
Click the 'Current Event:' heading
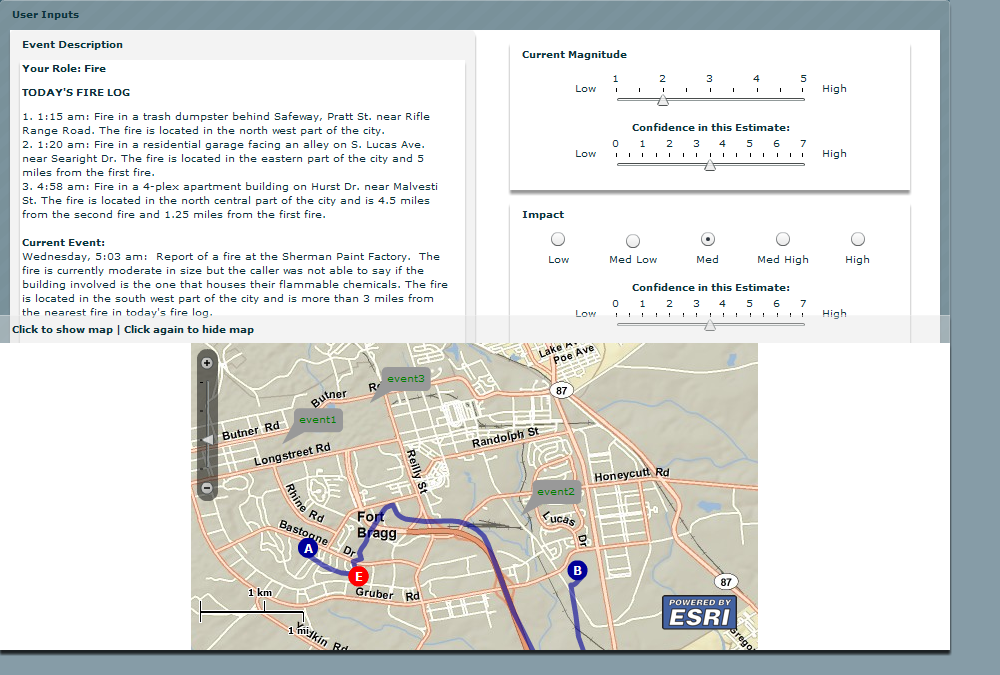(63, 242)
